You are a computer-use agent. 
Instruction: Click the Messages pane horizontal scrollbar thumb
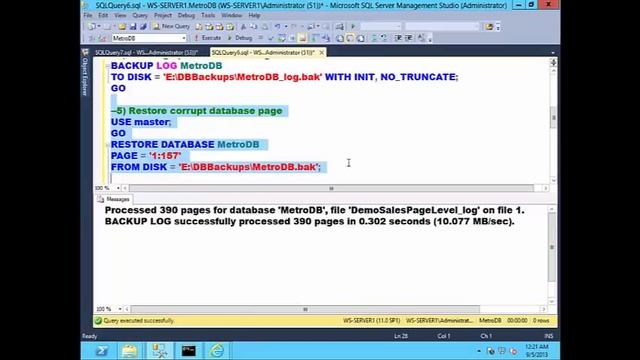(x=305, y=309)
